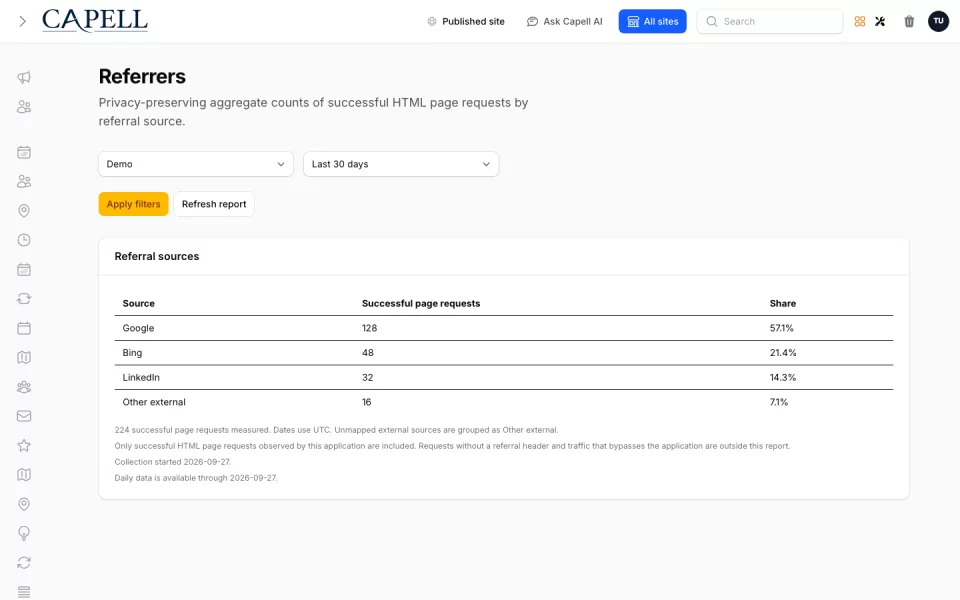This screenshot has height=600, width=960.
Task: Click the Published site link
Action: tap(466, 21)
